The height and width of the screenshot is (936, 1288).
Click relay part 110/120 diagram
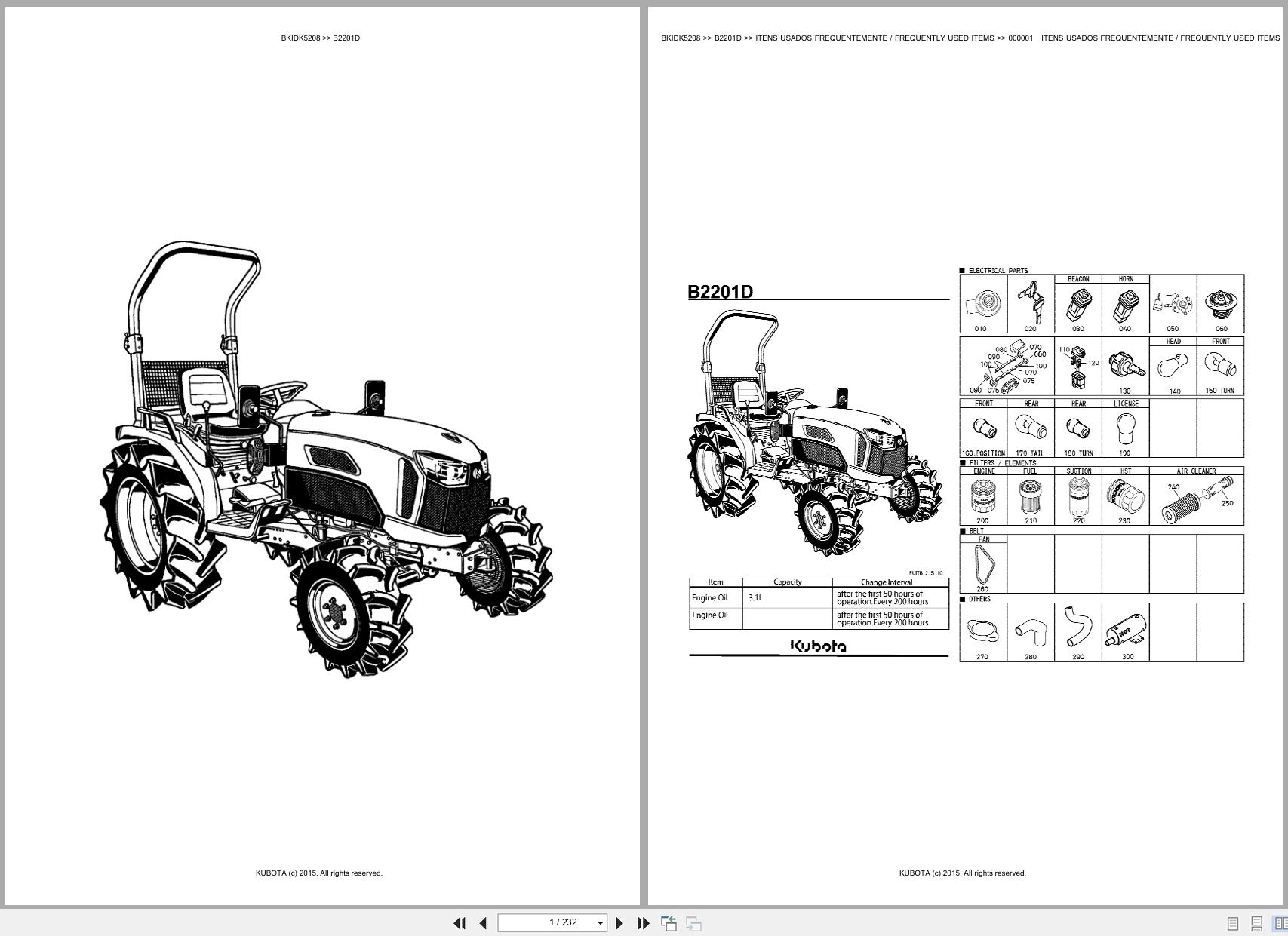click(x=1077, y=367)
